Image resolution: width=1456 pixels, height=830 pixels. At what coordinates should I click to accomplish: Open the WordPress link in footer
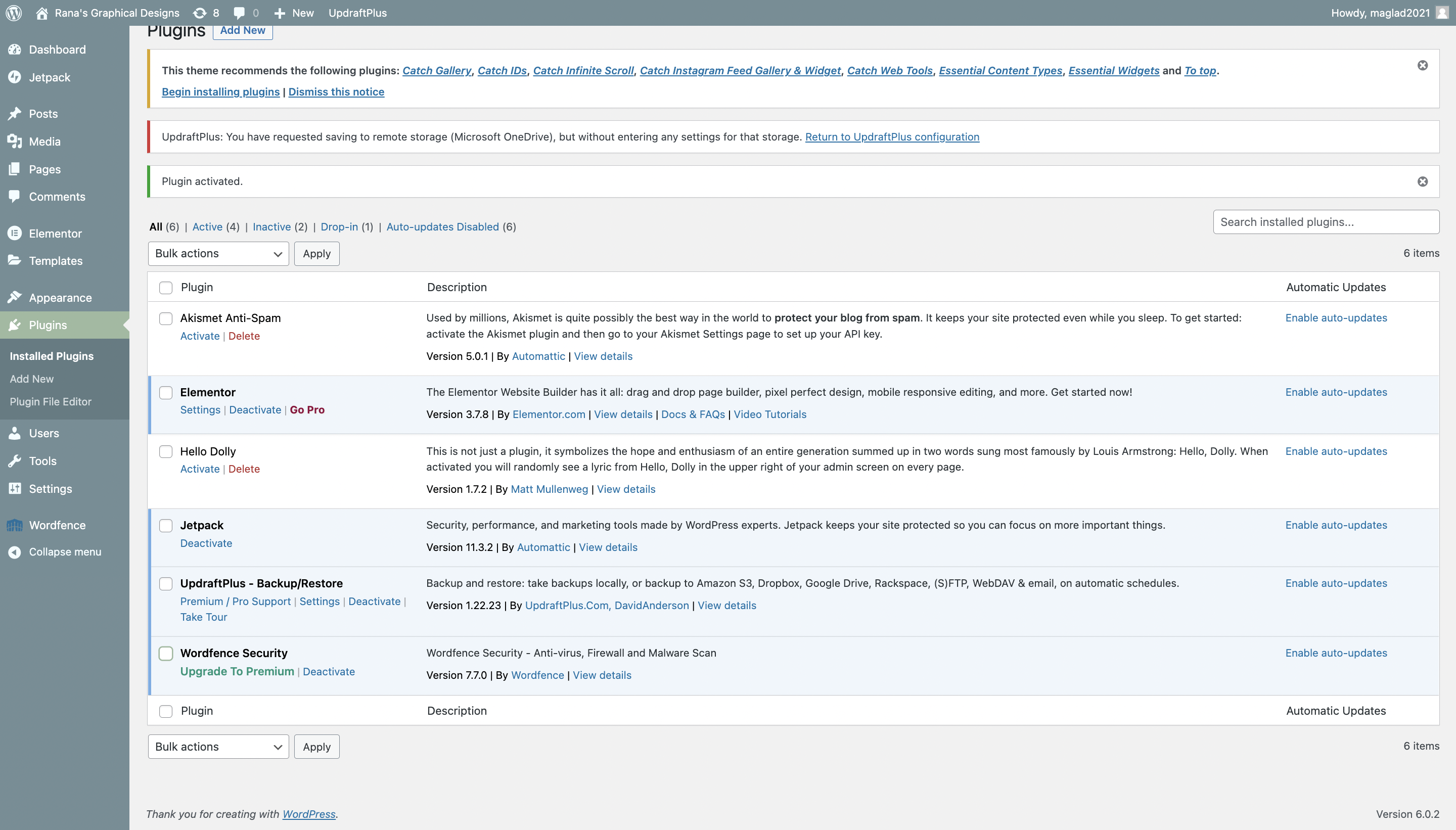(x=308, y=814)
